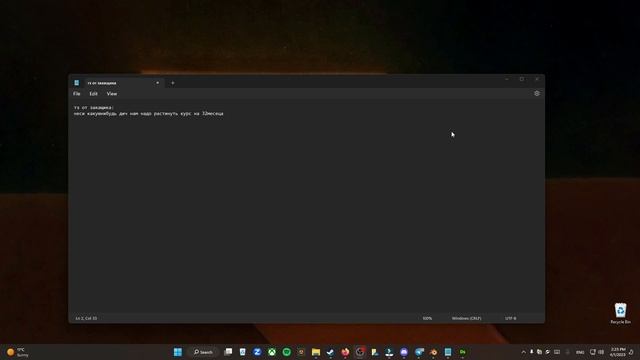
Task: Show hidden system tray icons
Action: 524,352
